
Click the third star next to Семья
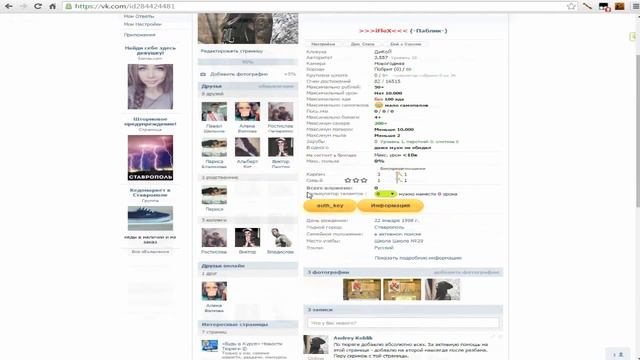[364, 180]
